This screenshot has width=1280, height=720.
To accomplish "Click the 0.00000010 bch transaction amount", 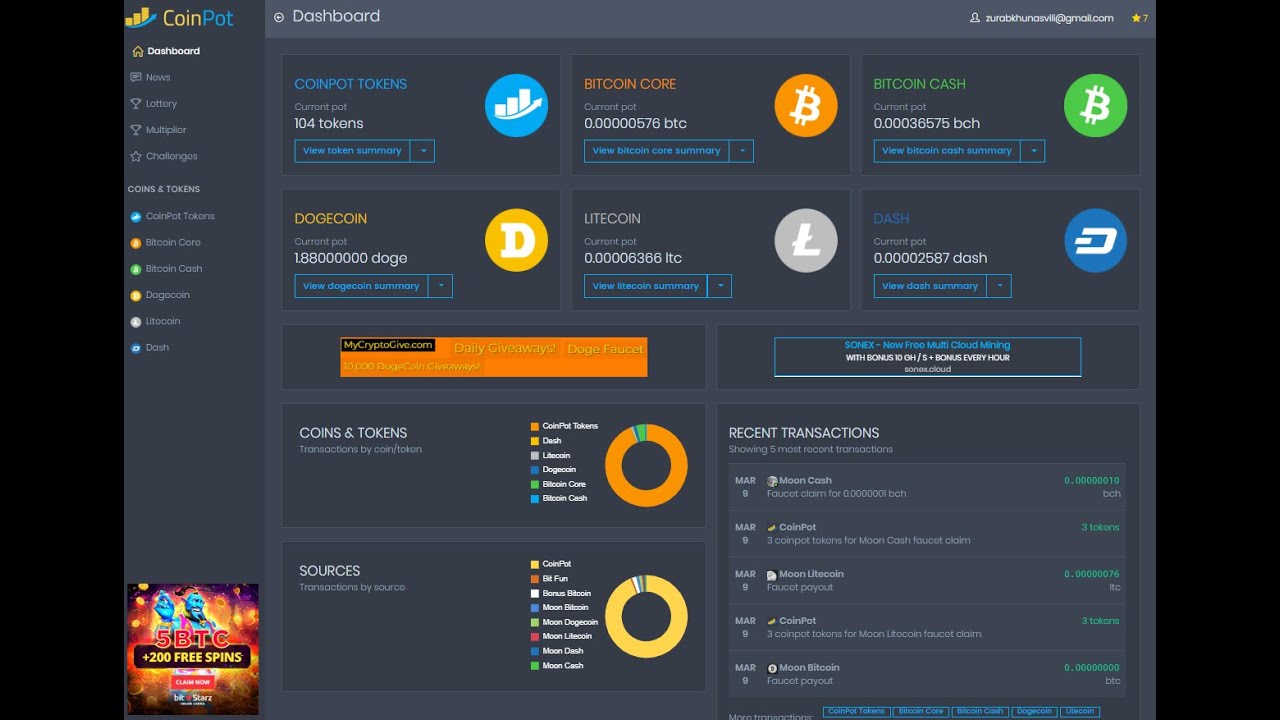I will 1092,481.
